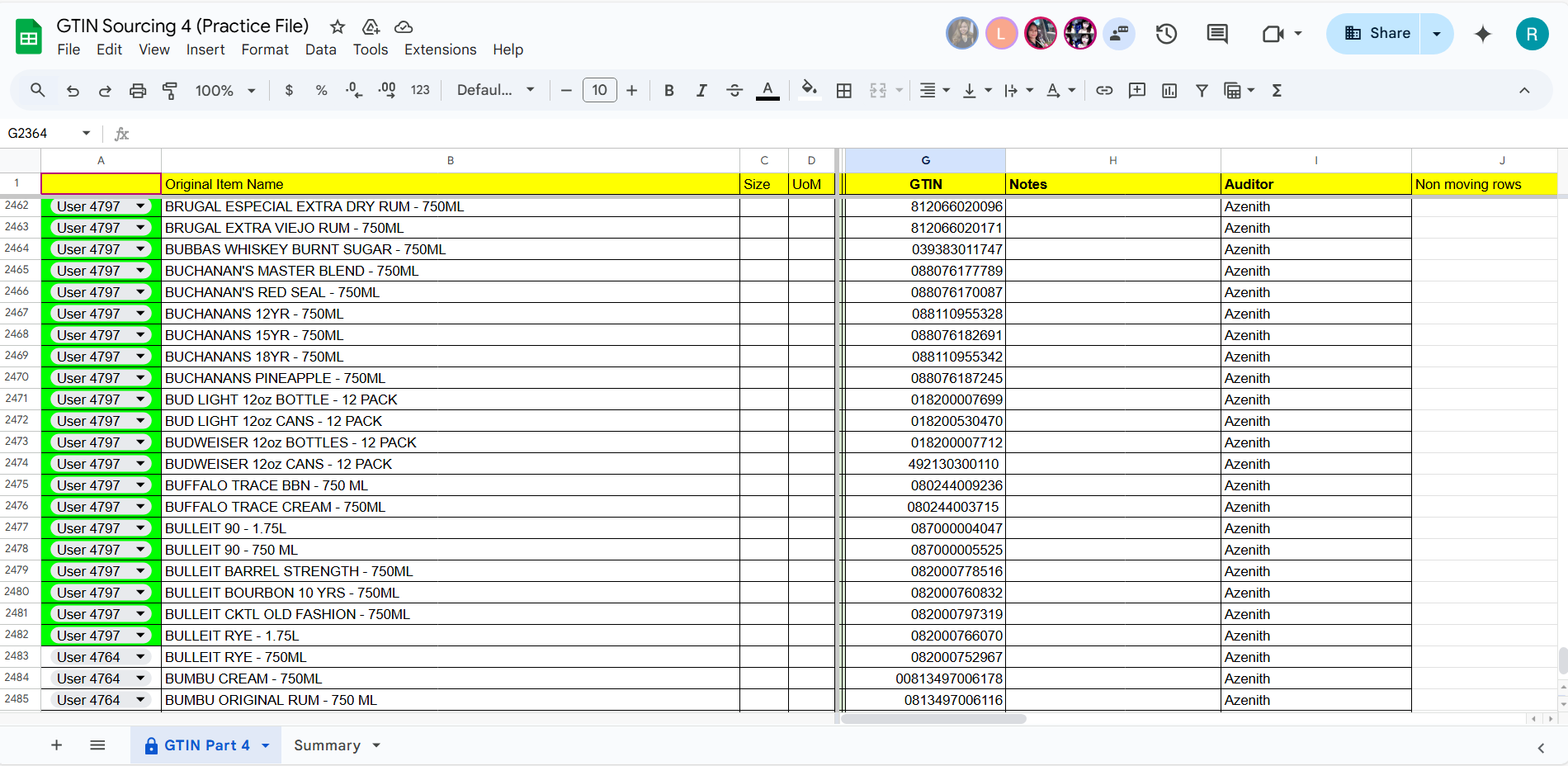Click the cell name box G2364
The height and width of the screenshot is (766, 1568).
pyautogui.click(x=48, y=133)
